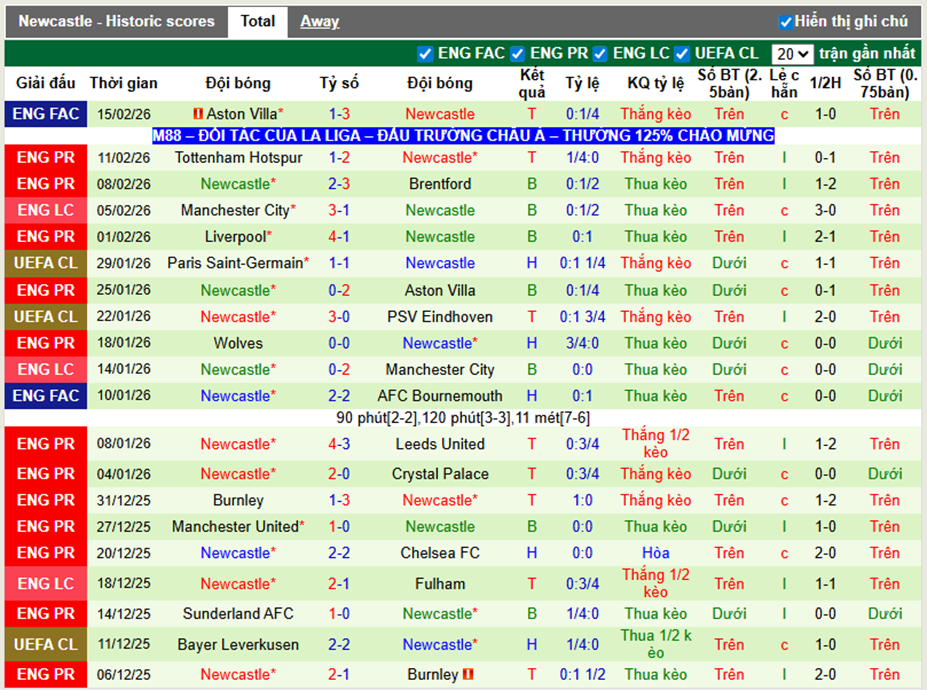Click the 'Thời gian' column header

(124, 83)
